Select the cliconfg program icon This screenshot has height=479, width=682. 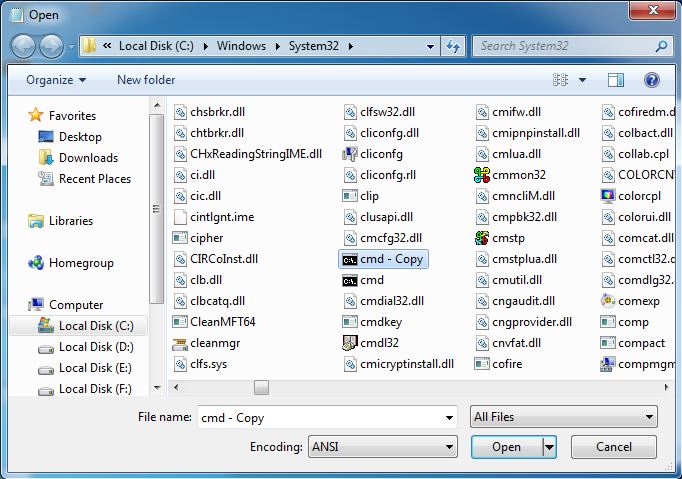click(350, 154)
